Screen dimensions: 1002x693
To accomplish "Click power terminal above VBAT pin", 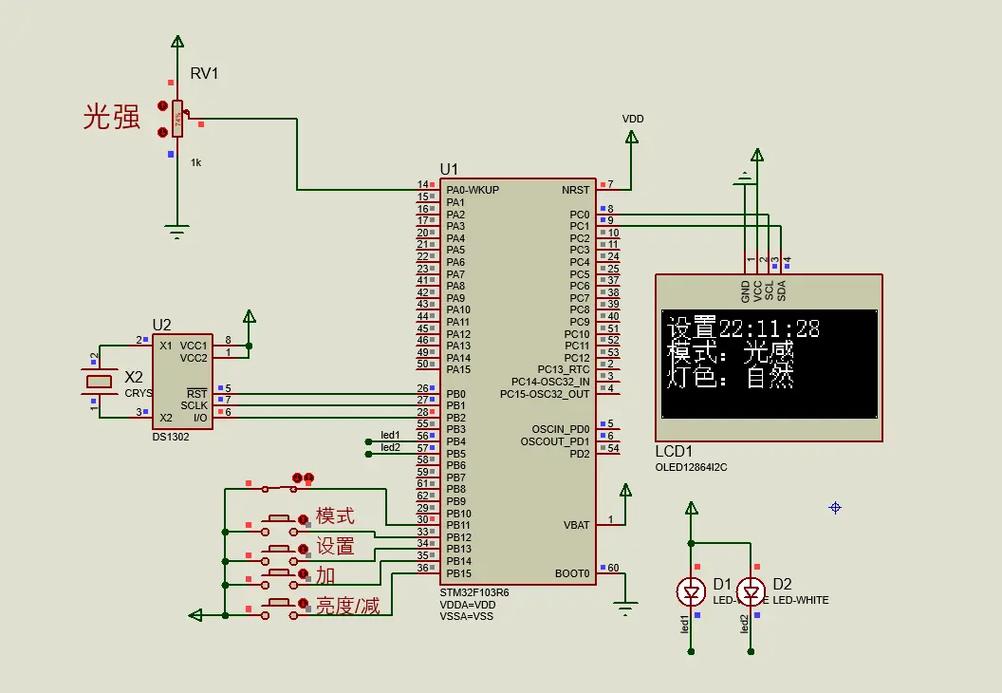I will click(x=626, y=490).
